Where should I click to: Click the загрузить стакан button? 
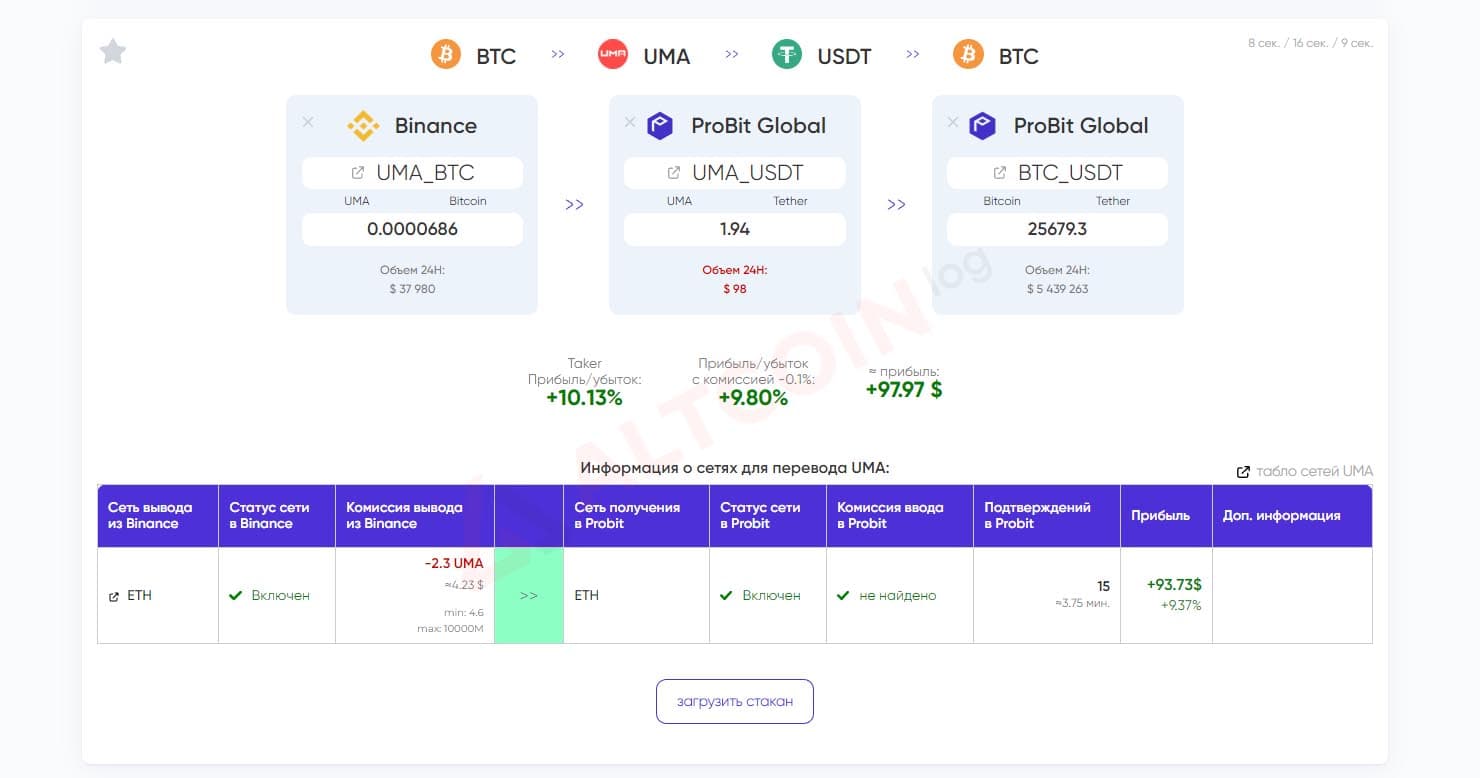point(735,701)
